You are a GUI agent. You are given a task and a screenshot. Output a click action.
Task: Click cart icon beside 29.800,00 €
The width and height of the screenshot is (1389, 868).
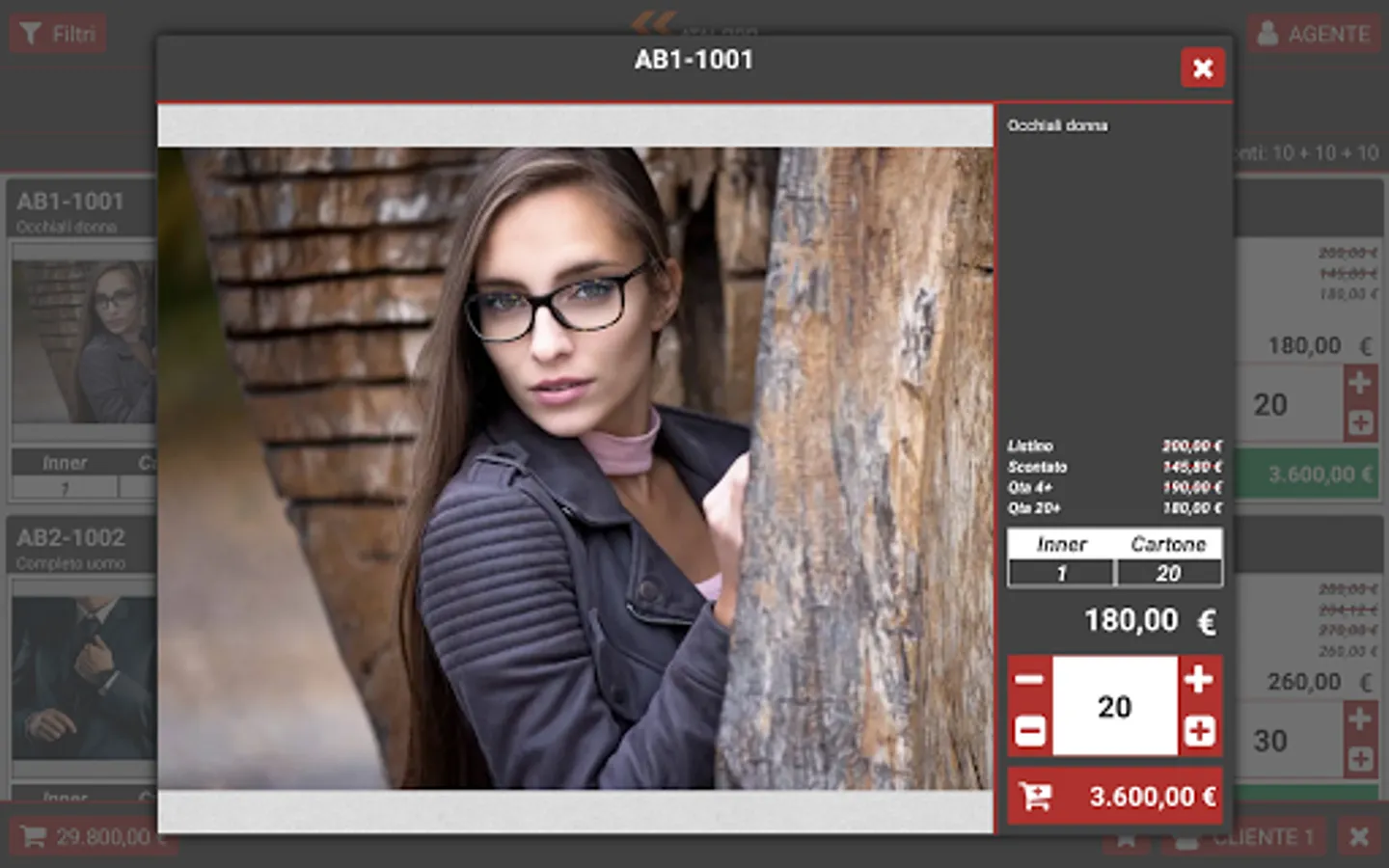coord(33,836)
